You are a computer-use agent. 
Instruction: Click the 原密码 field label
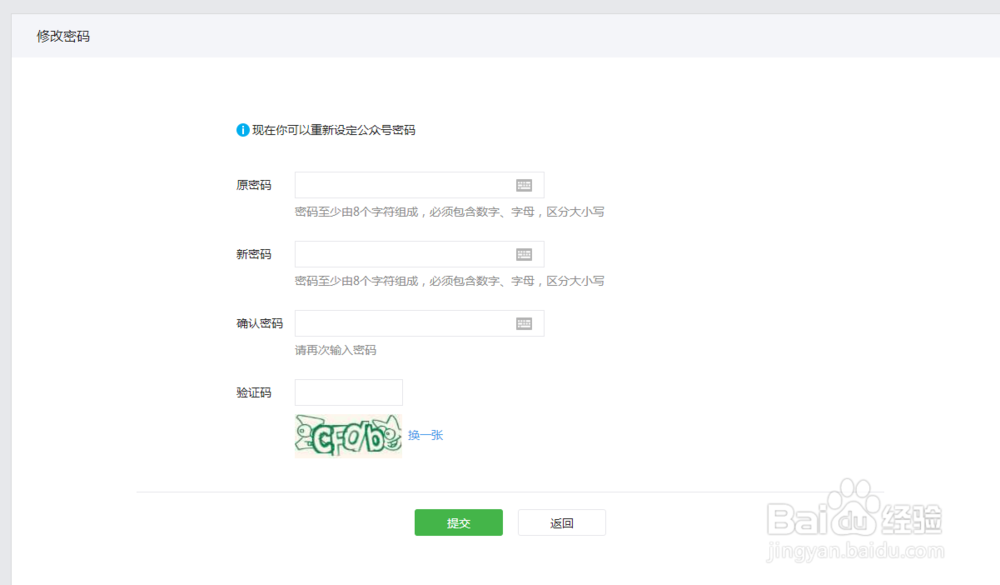coord(253,184)
